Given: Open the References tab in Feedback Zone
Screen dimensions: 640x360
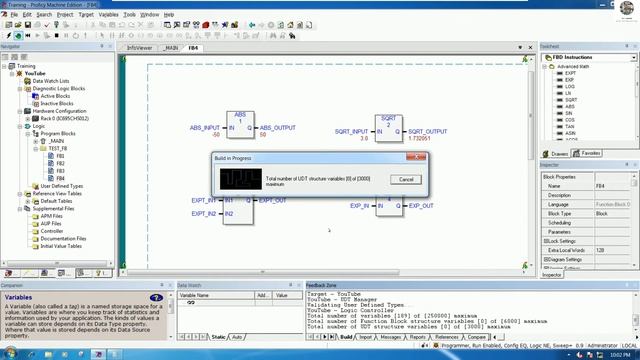Looking at the screenshot, I should [447, 337].
